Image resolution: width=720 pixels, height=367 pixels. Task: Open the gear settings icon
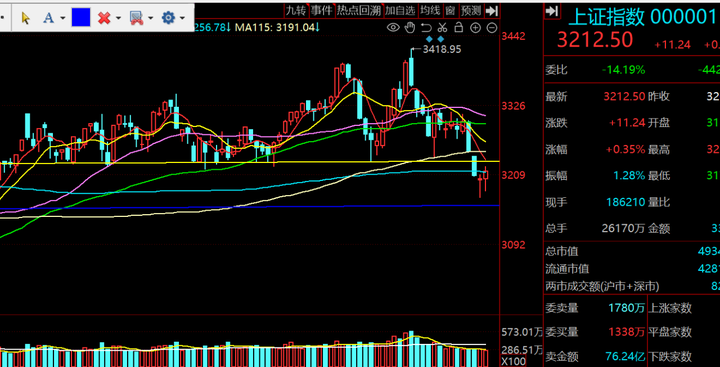[x=169, y=18]
